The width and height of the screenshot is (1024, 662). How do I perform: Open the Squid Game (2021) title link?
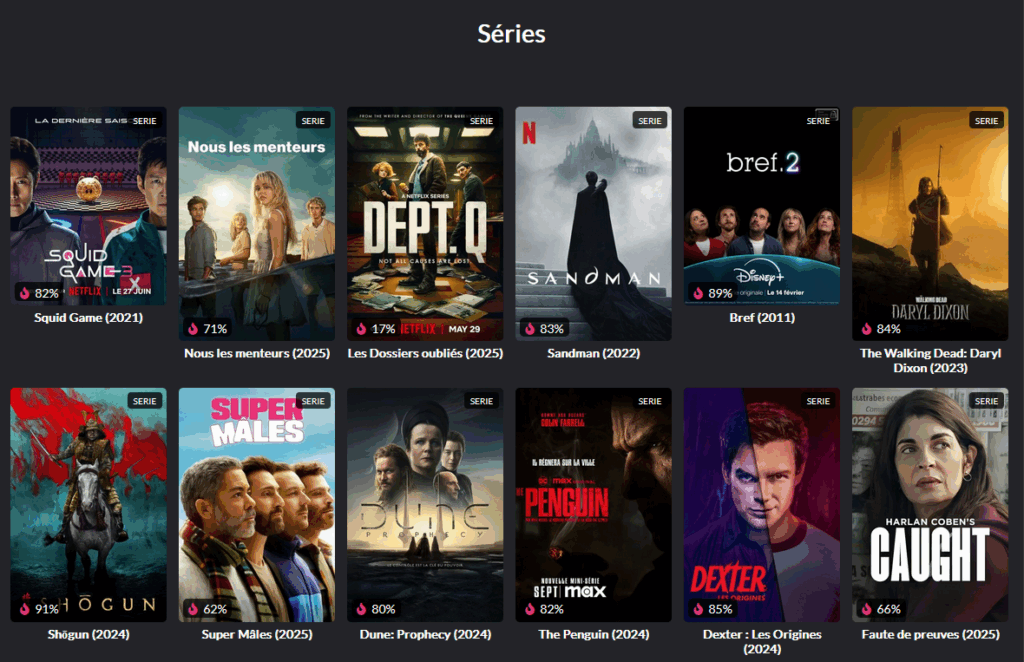[88, 318]
